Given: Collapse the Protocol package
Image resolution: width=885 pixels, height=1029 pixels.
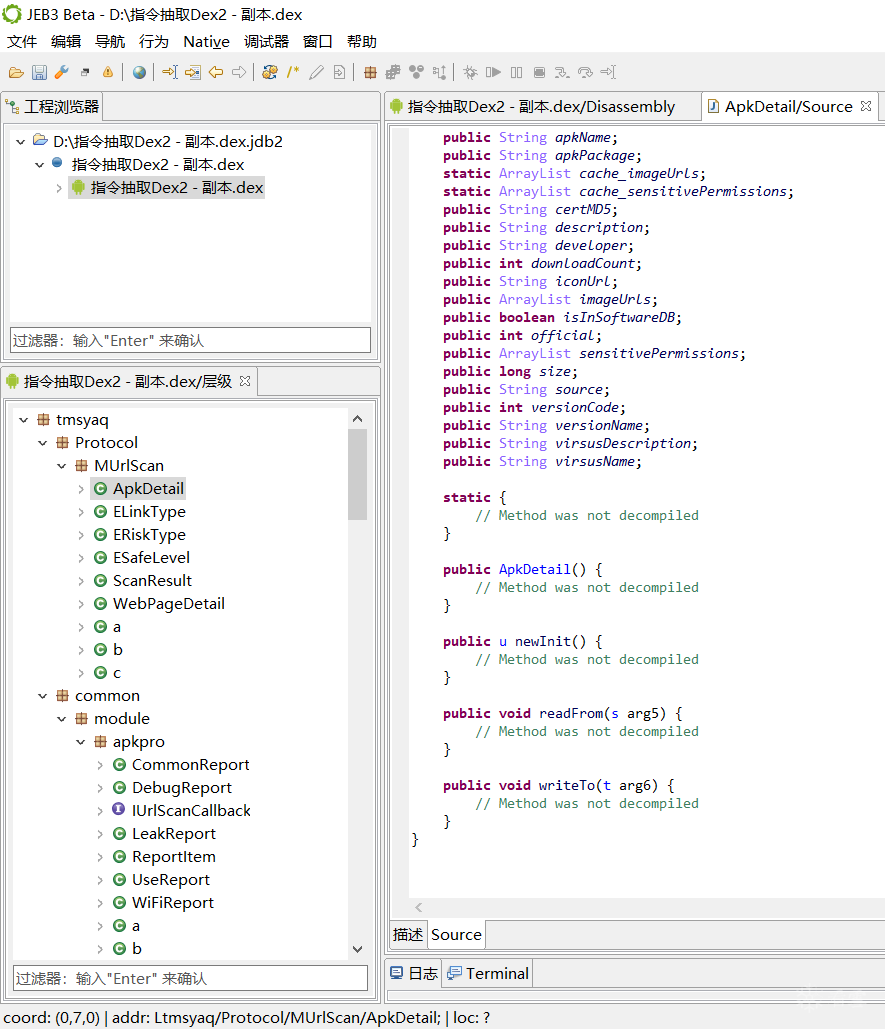Looking at the screenshot, I should point(43,443).
